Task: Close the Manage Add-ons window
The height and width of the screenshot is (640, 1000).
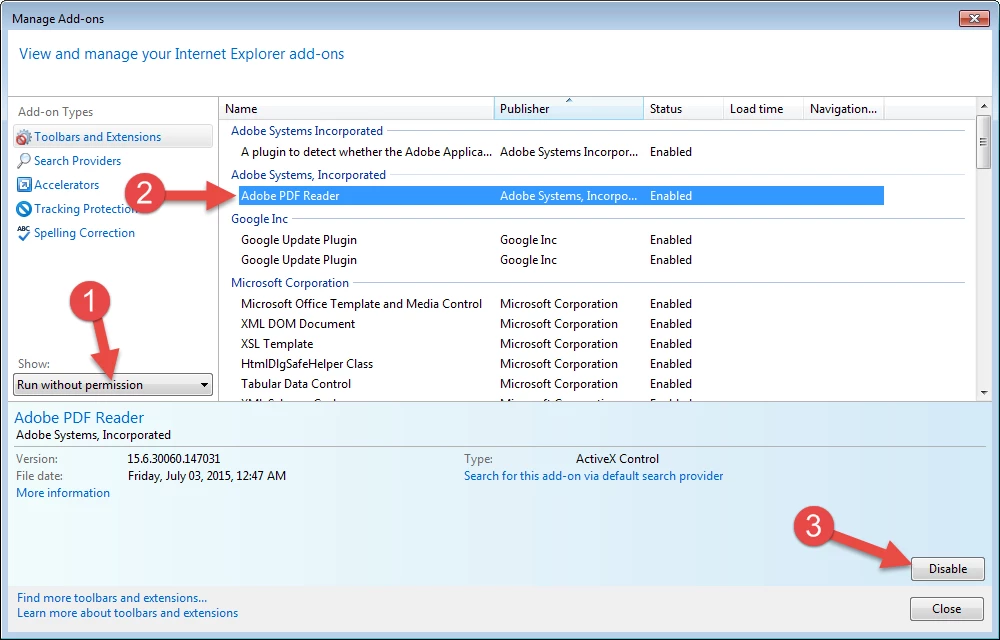Action: (974, 18)
